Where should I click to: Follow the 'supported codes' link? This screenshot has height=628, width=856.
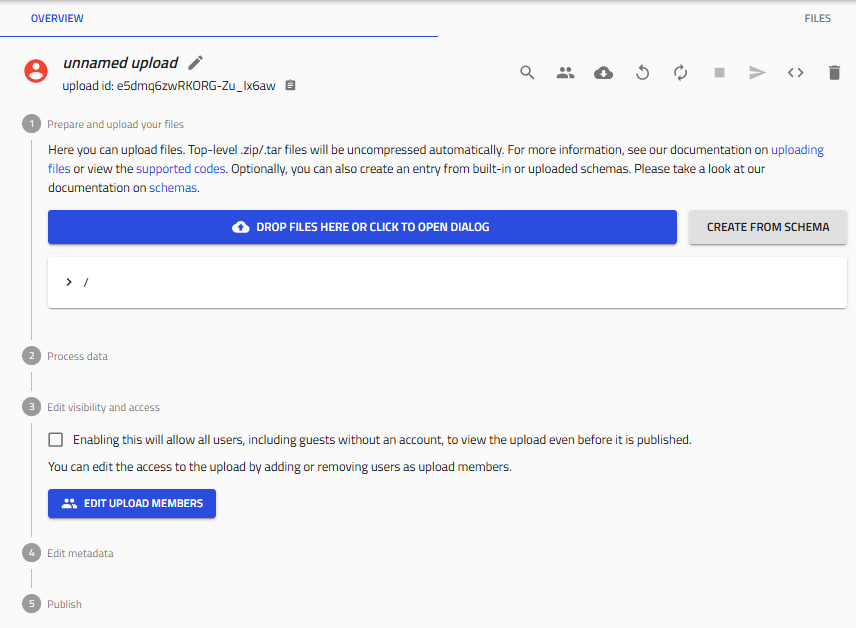[181, 169]
